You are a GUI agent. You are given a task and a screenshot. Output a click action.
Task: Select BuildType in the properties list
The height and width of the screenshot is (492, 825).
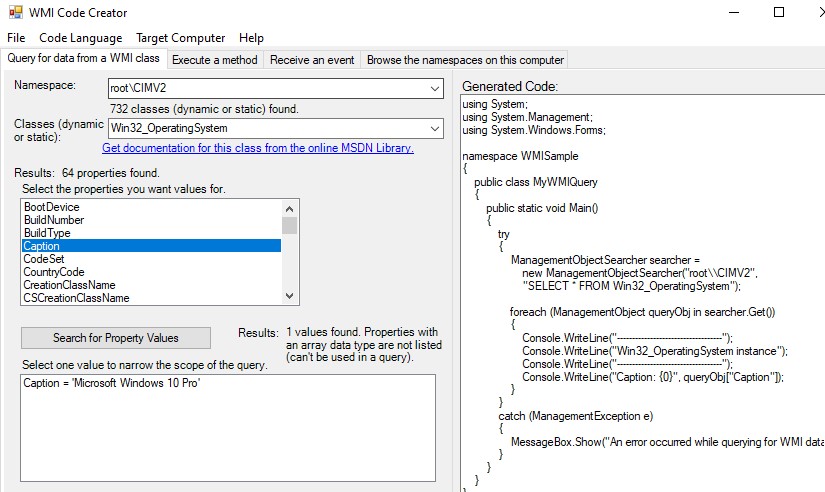click(x=152, y=233)
